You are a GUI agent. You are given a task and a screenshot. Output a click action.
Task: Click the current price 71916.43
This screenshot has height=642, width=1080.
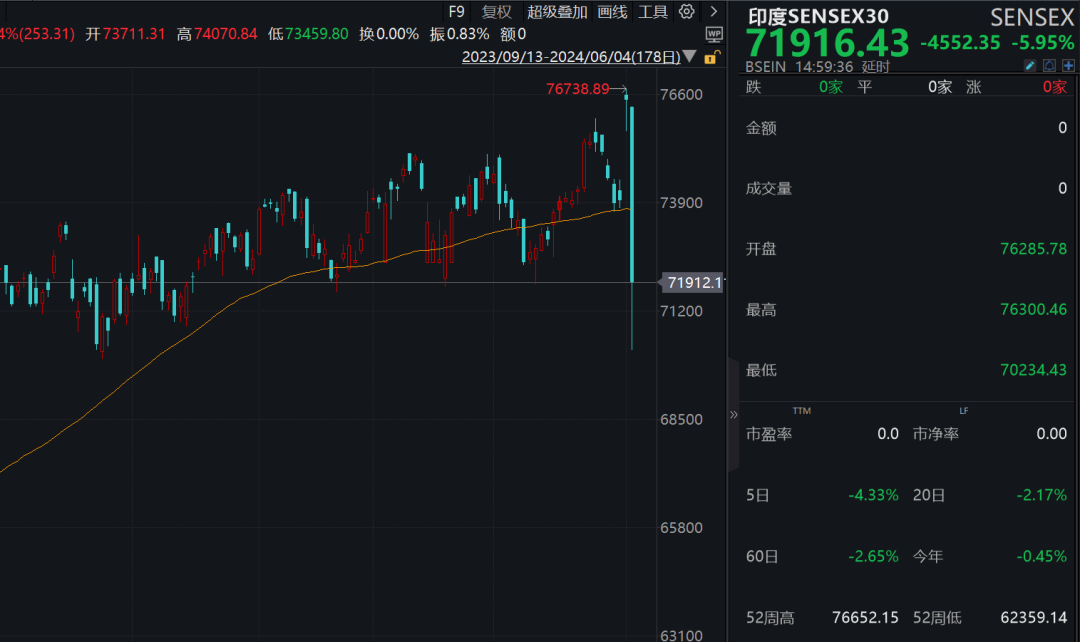point(827,43)
